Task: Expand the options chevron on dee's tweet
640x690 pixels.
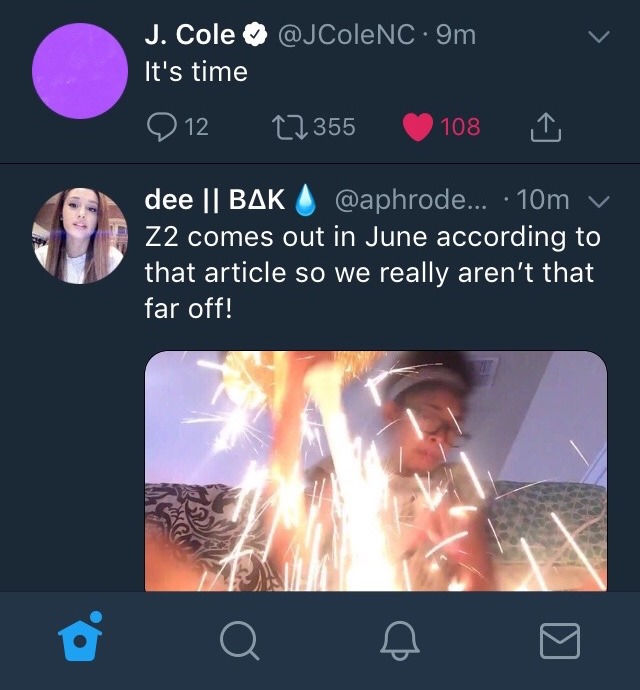Action: [599, 202]
